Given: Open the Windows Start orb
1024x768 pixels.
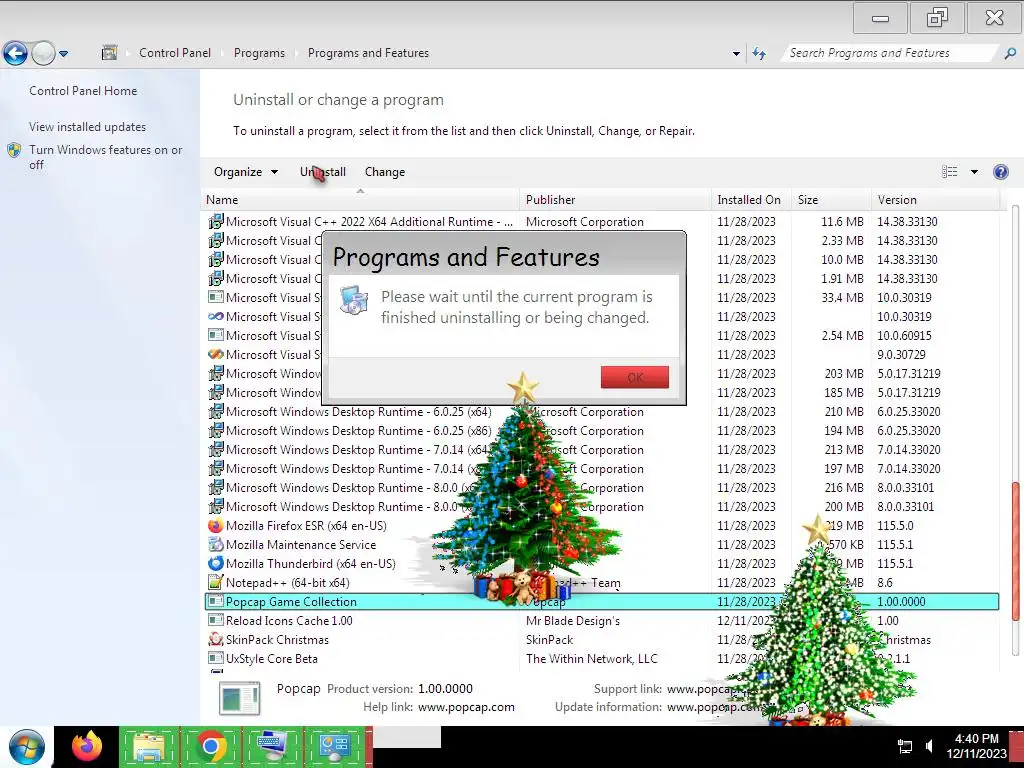Looking at the screenshot, I should tap(27, 747).
